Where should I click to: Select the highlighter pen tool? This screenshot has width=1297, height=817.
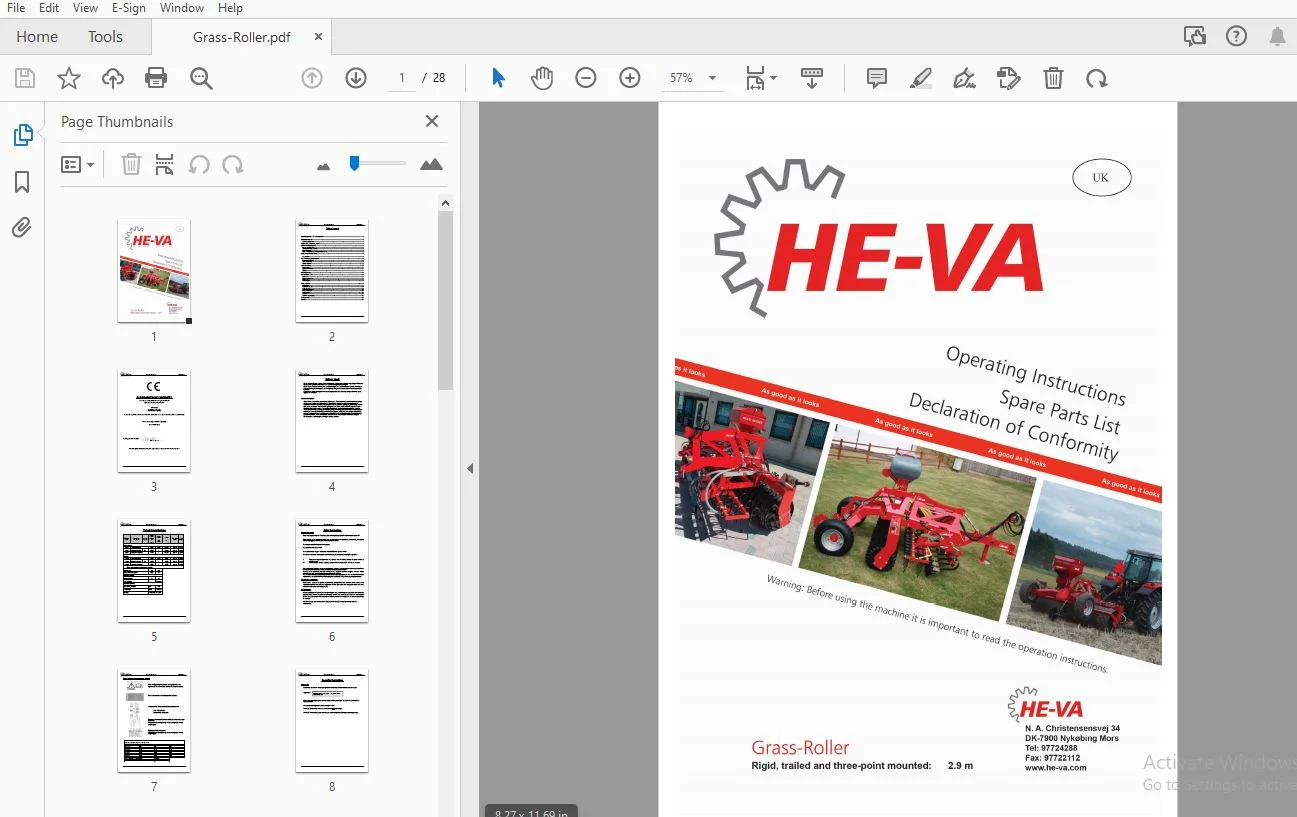coord(921,78)
